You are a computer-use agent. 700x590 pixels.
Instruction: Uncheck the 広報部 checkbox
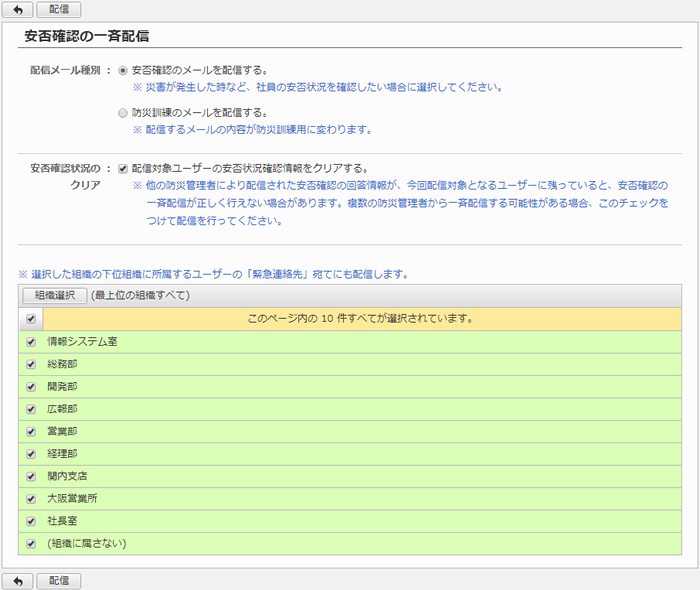tap(31, 409)
